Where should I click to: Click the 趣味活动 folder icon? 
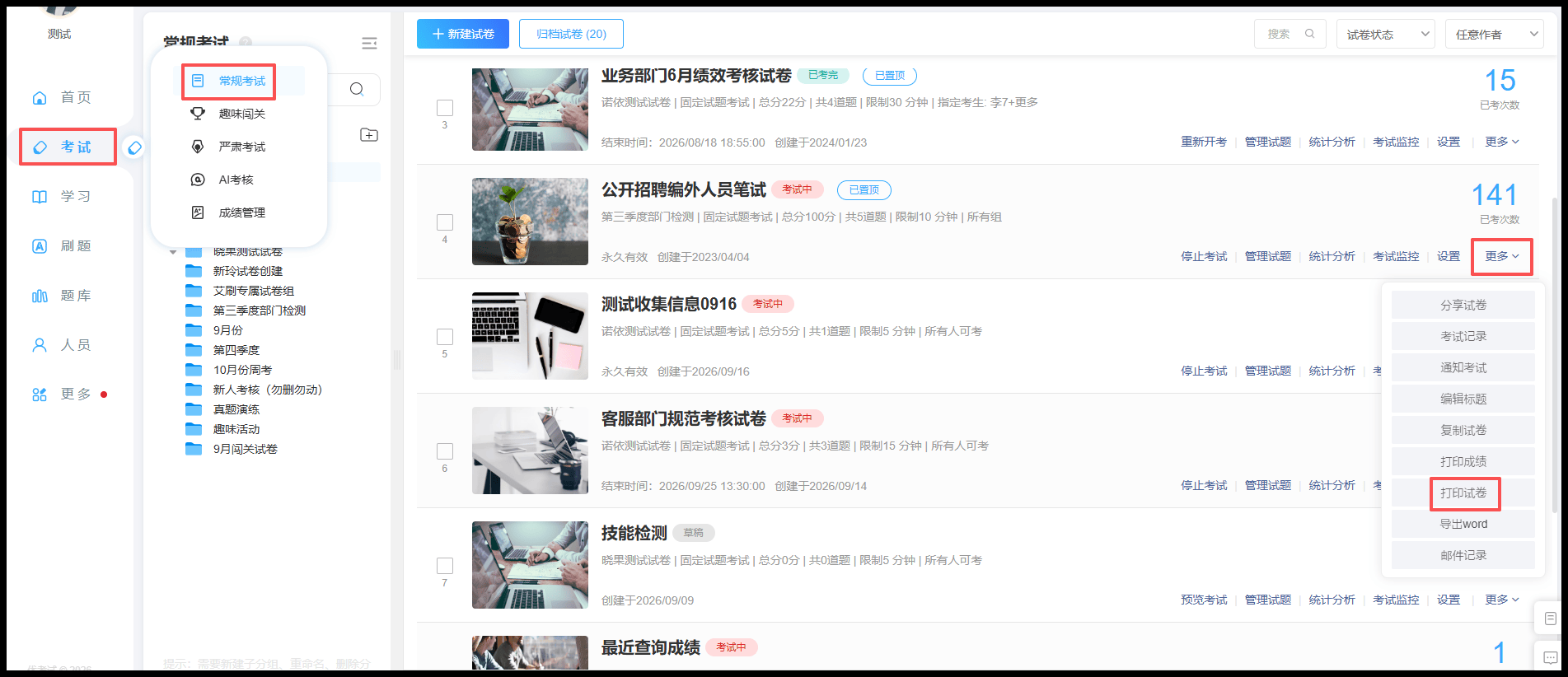pos(194,429)
